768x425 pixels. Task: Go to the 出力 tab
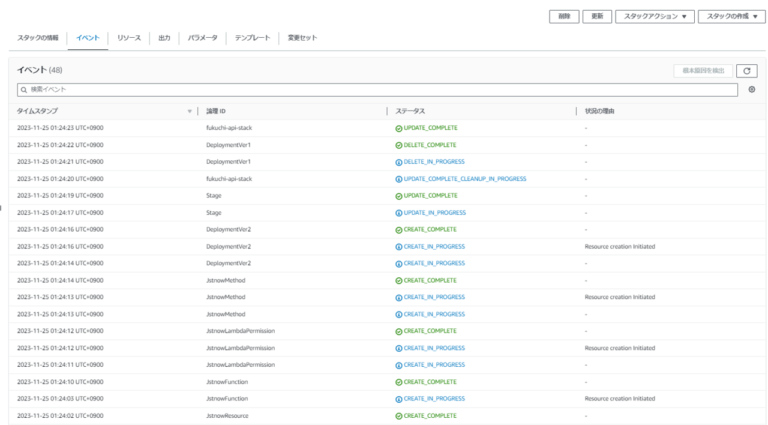[164, 38]
